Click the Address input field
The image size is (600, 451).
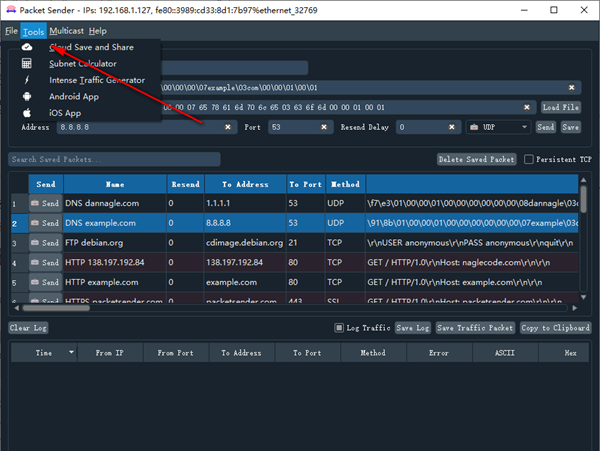point(145,127)
